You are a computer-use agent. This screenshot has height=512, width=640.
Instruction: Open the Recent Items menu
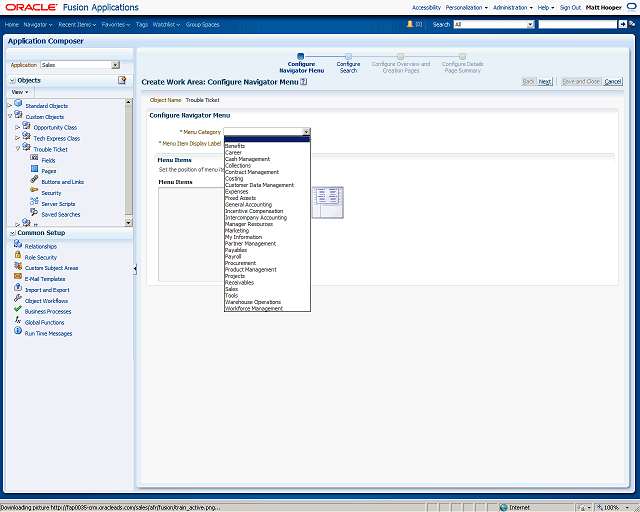[x=77, y=24]
